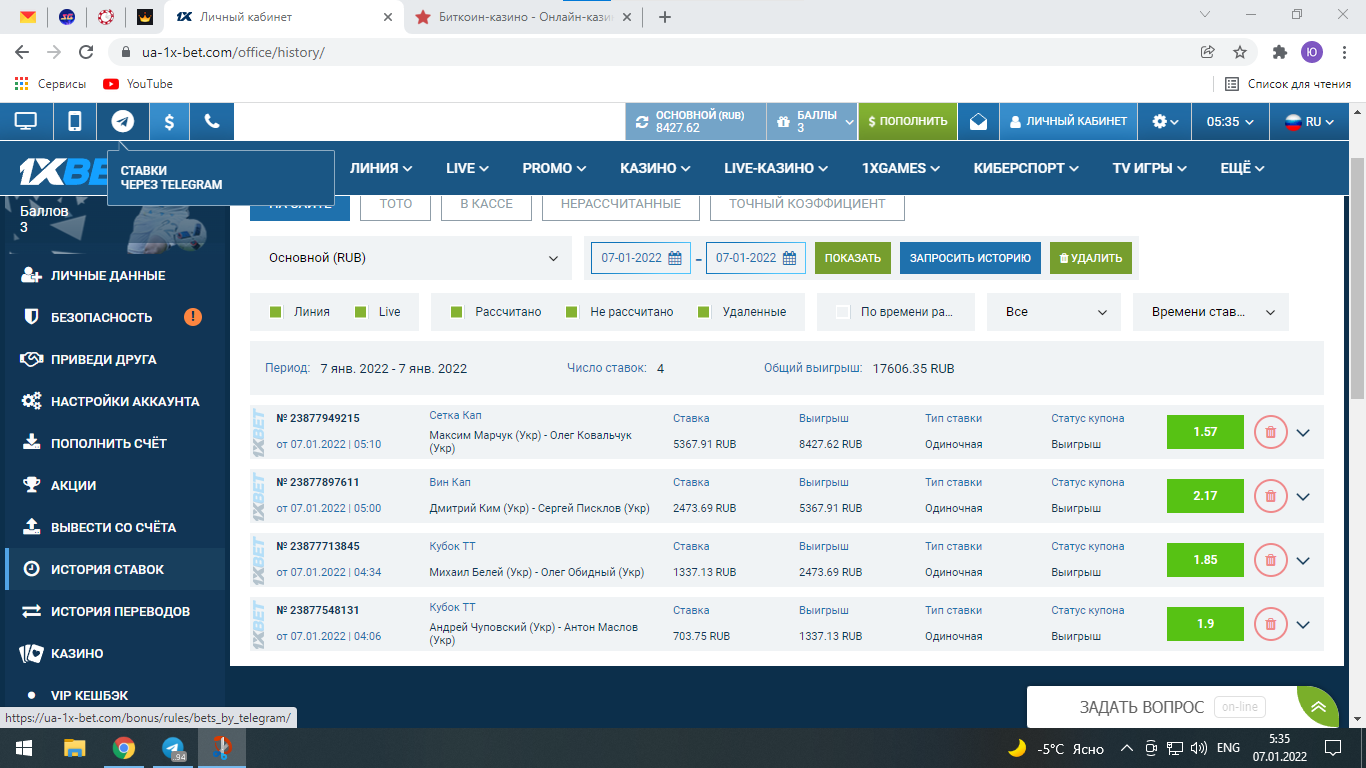The image size is (1366, 768).
Task: Delete bet № 23877949215 with trash icon
Action: (1270, 432)
